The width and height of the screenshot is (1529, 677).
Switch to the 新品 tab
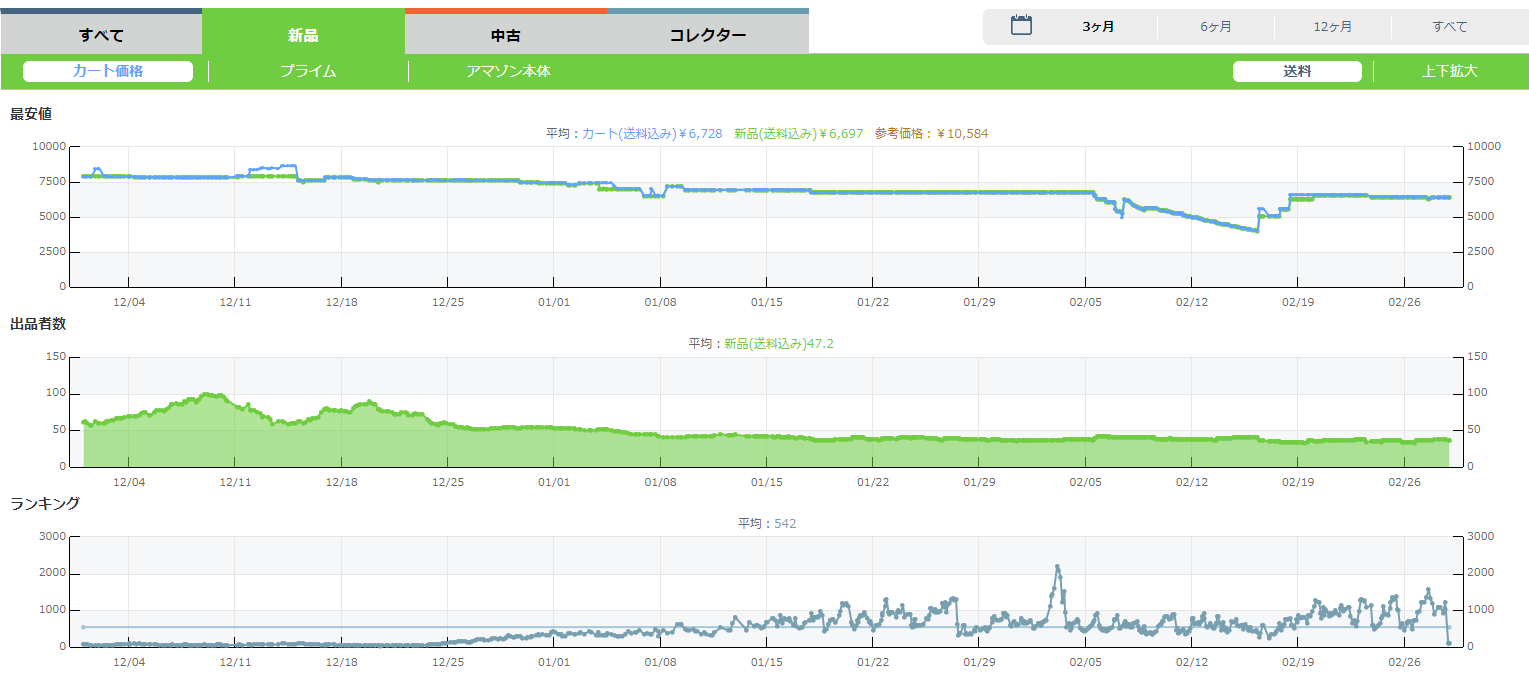(x=303, y=35)
